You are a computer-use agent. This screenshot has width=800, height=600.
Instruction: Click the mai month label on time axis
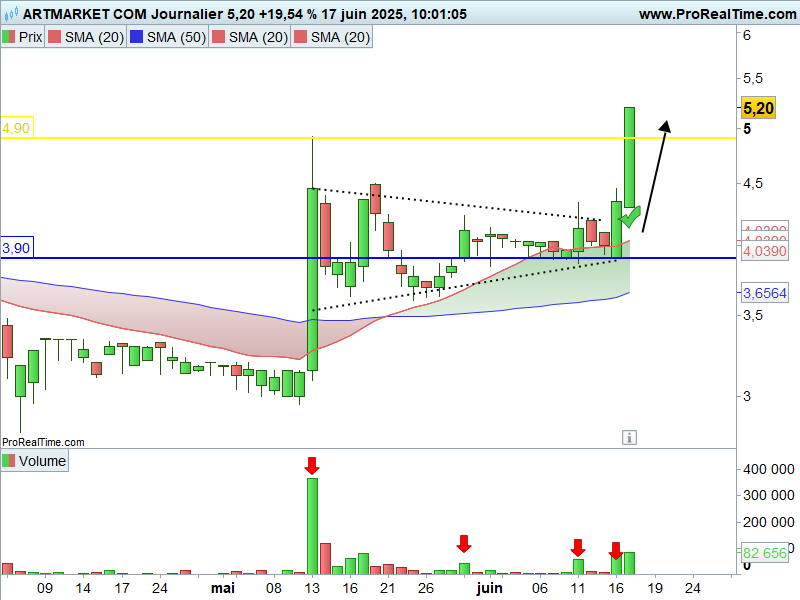(223, 588)
